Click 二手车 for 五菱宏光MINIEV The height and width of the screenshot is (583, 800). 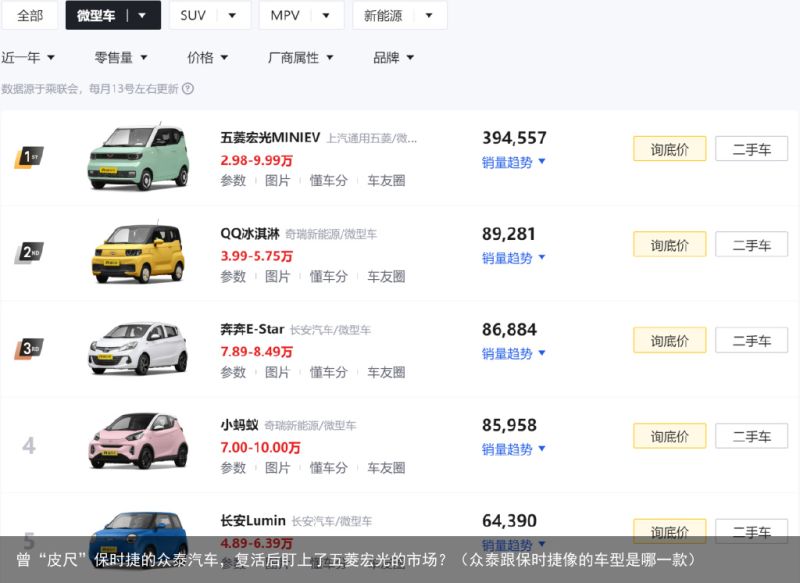pos(752,149)
